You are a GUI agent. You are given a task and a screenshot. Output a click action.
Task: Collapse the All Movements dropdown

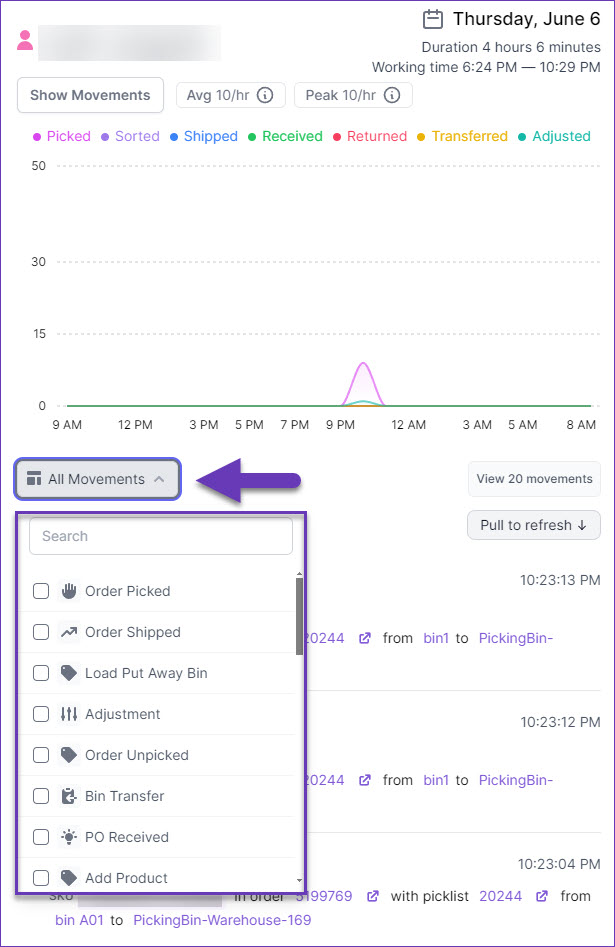point(97,479)
